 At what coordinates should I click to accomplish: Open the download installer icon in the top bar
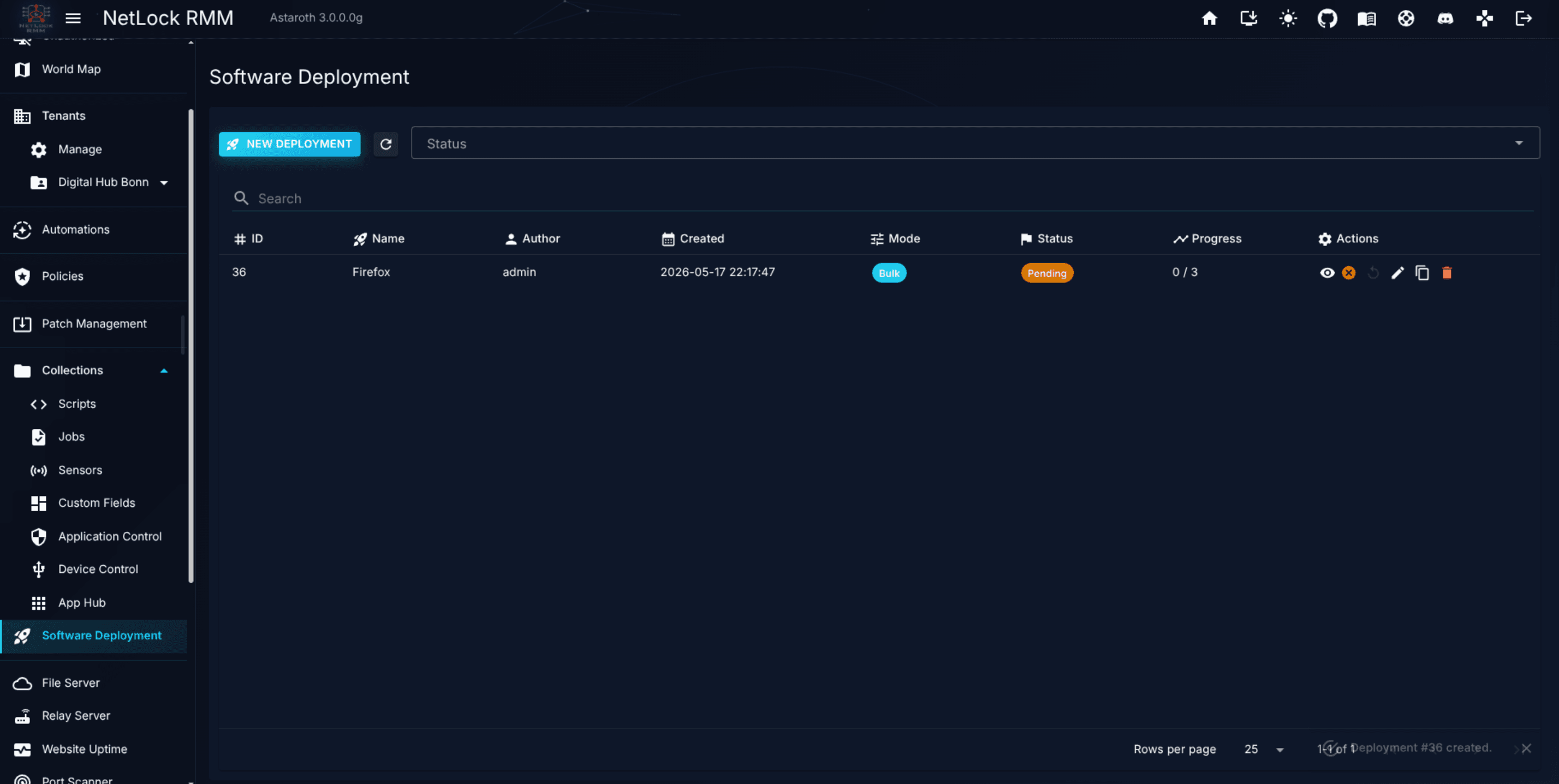(1248, 18)
